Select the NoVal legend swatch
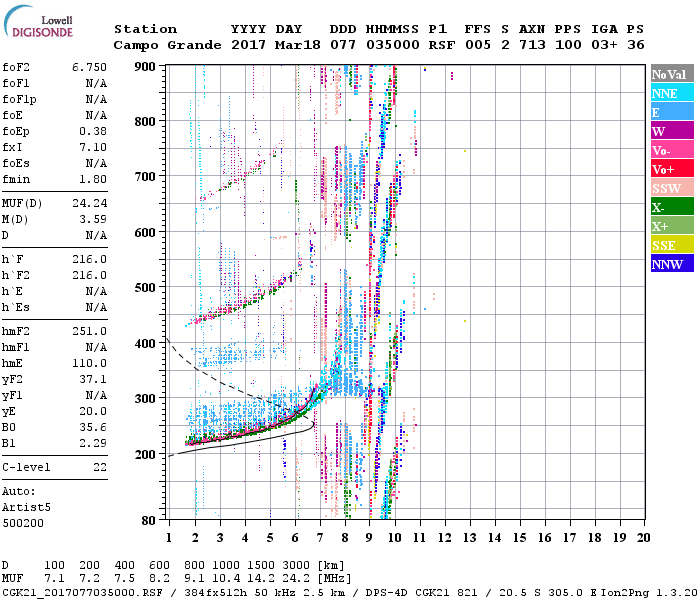Screen dimensions: 700x600 671,74
